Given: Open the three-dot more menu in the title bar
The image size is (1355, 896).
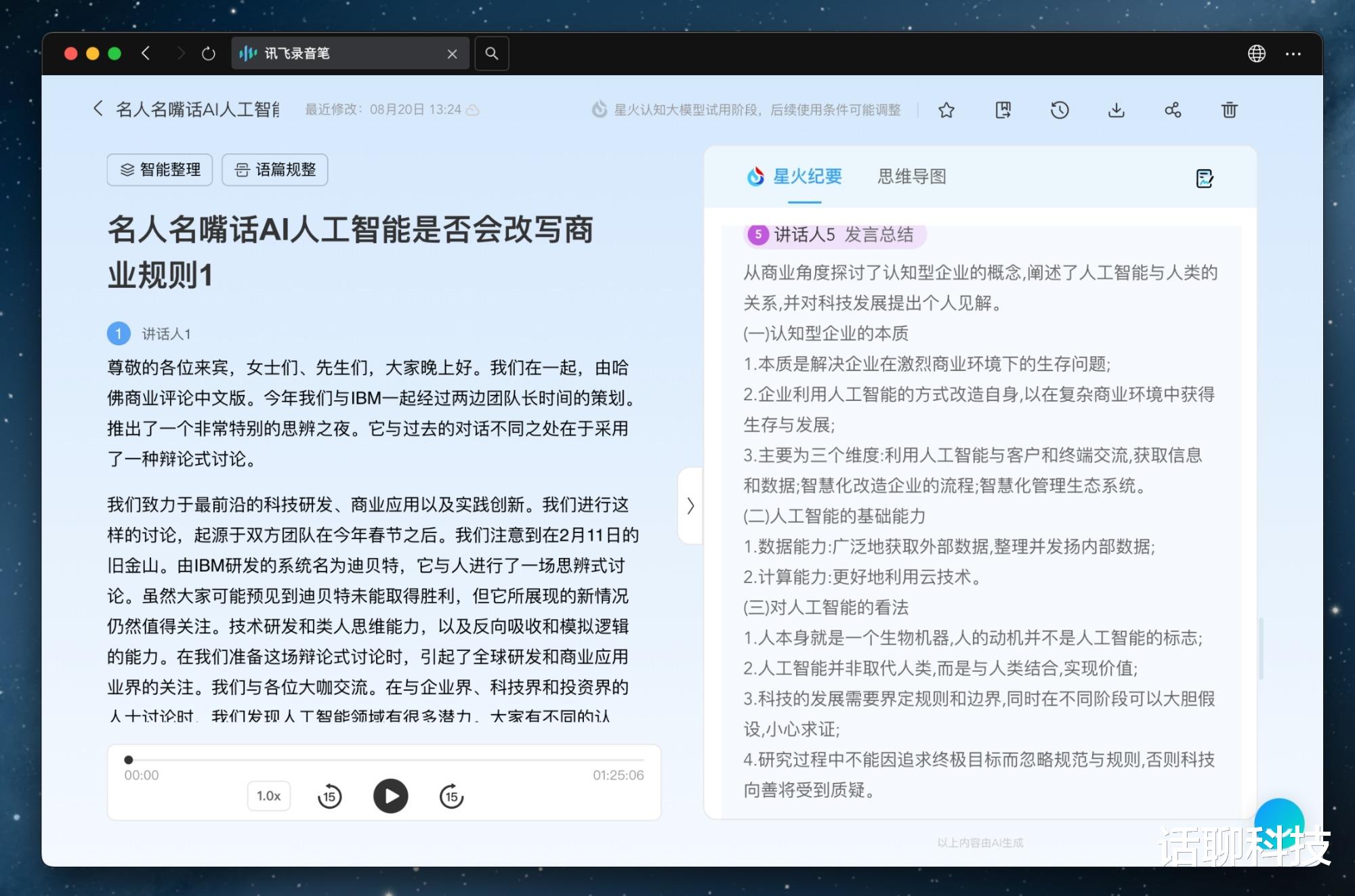Looking at the screenshot, I should pos(1293,54).
